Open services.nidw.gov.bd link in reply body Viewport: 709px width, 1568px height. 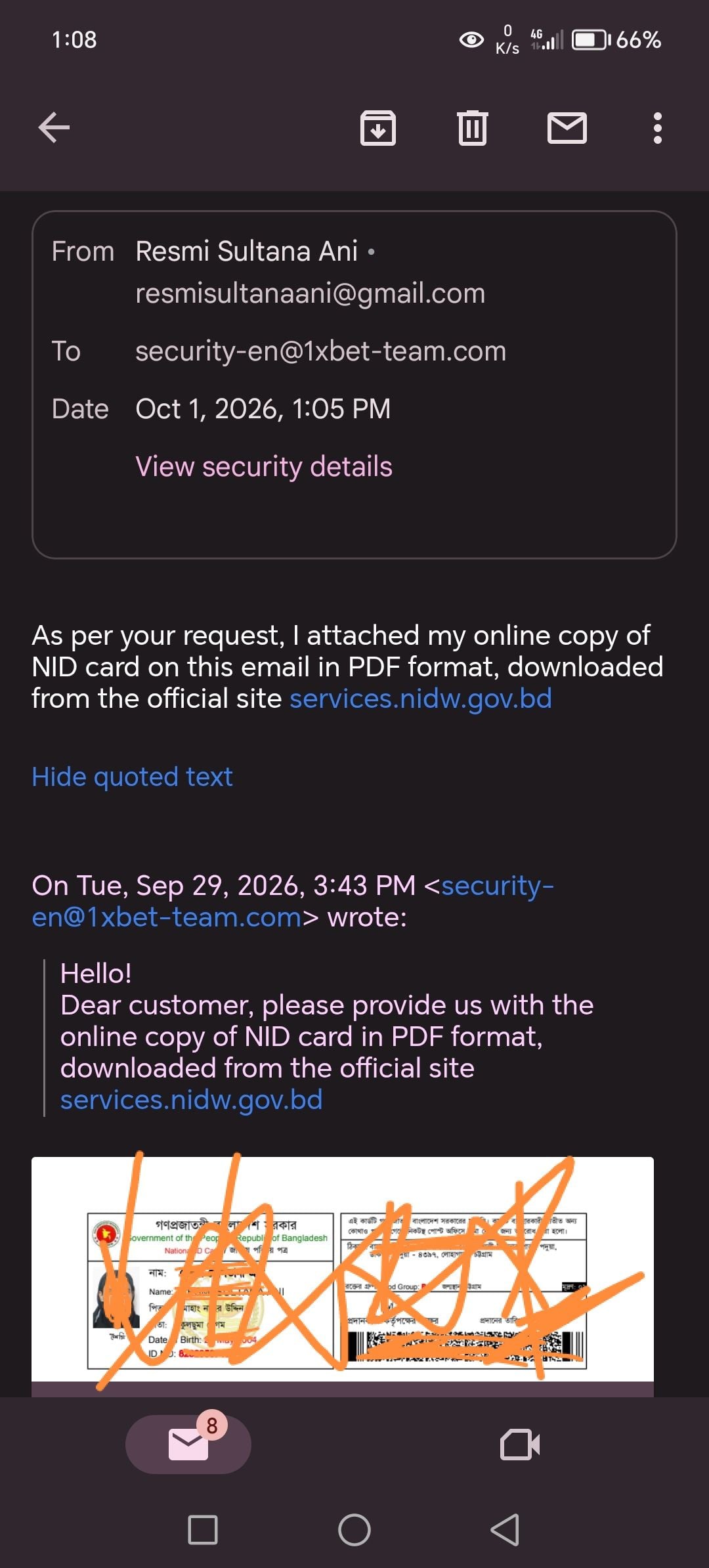(421, 699)
